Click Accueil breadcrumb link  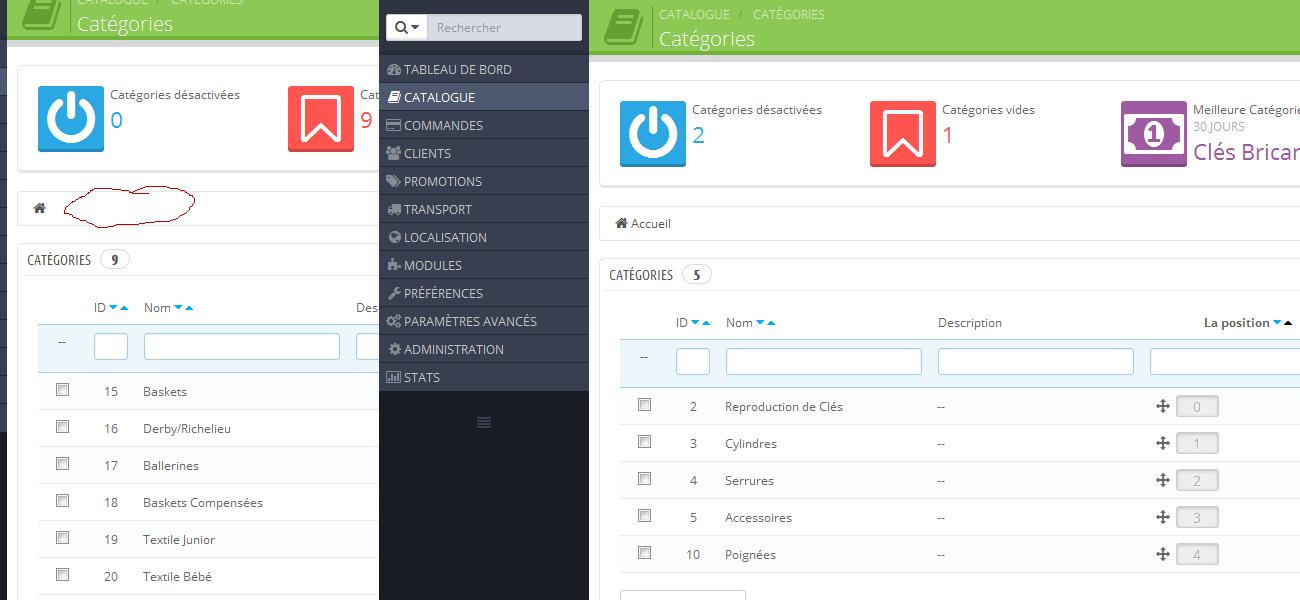tap(651, 224)
